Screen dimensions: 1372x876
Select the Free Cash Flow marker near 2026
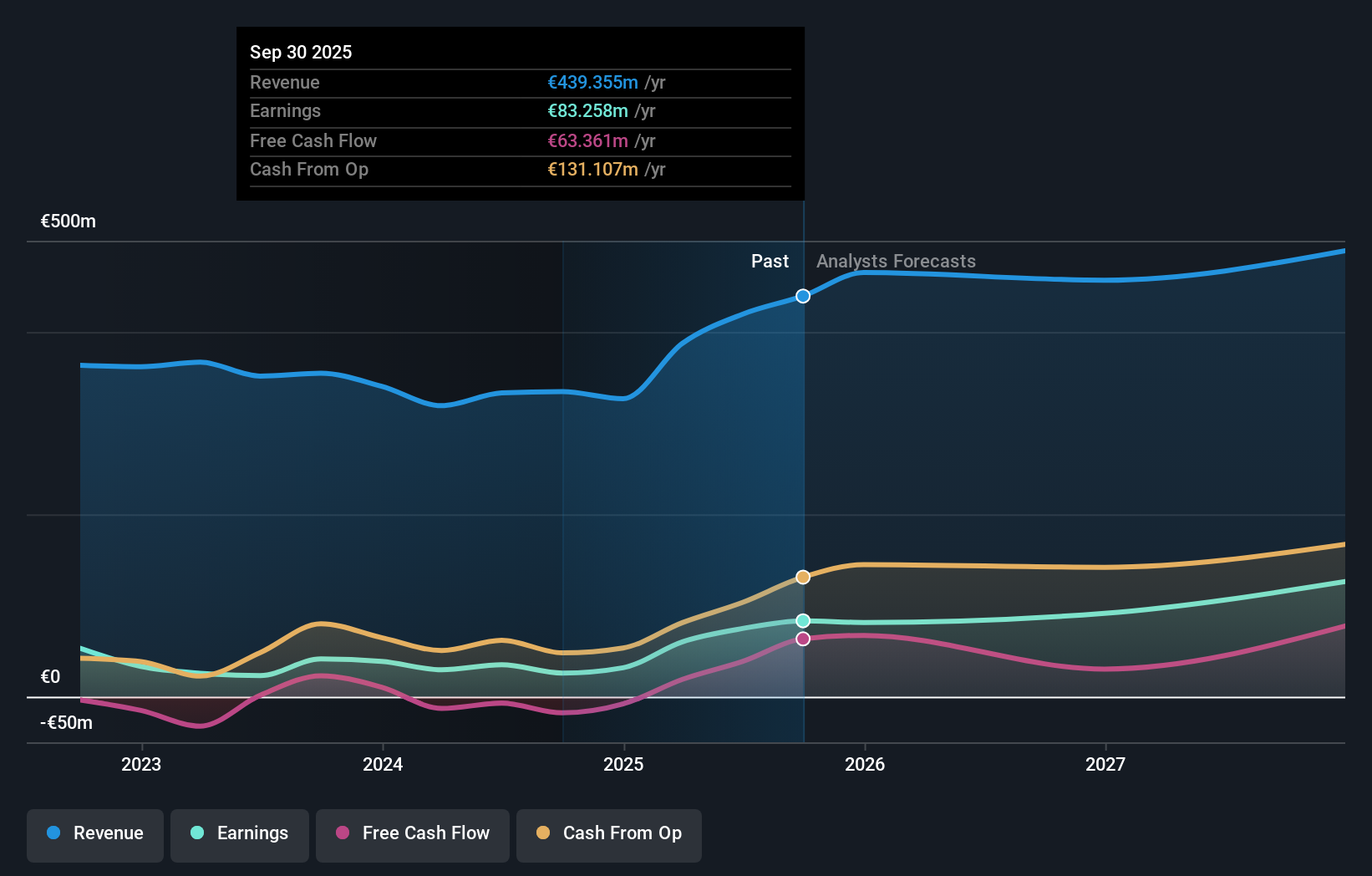[802, 639]
